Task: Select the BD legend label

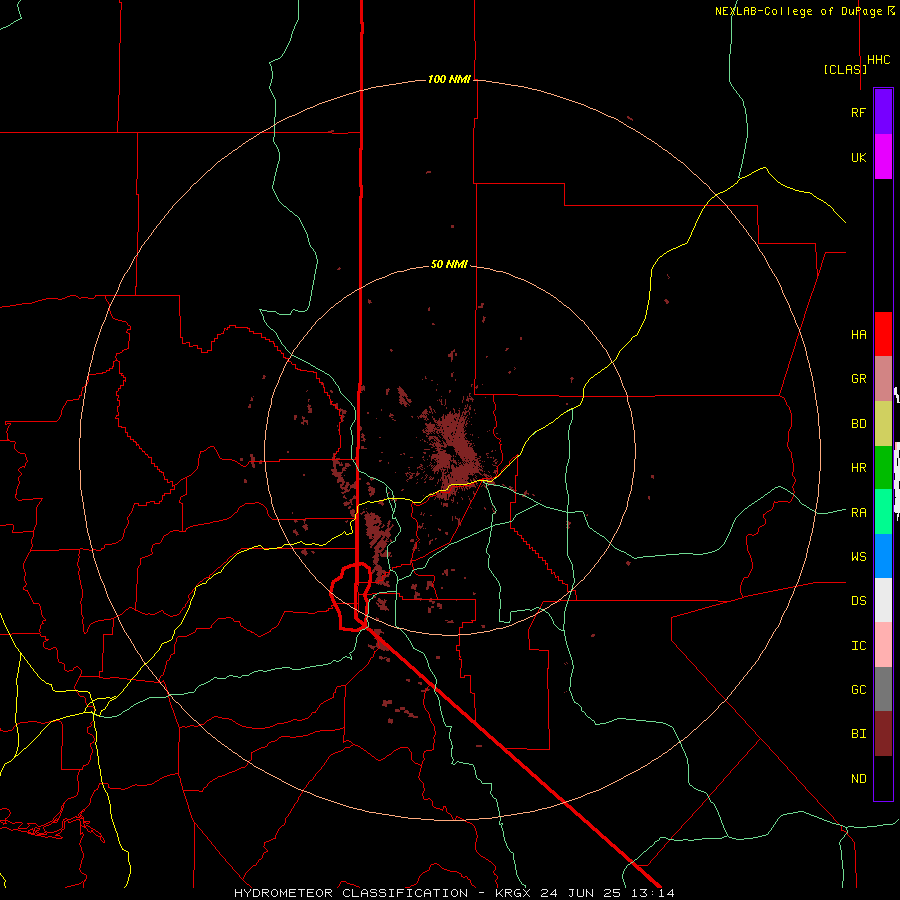Action: 858,424
